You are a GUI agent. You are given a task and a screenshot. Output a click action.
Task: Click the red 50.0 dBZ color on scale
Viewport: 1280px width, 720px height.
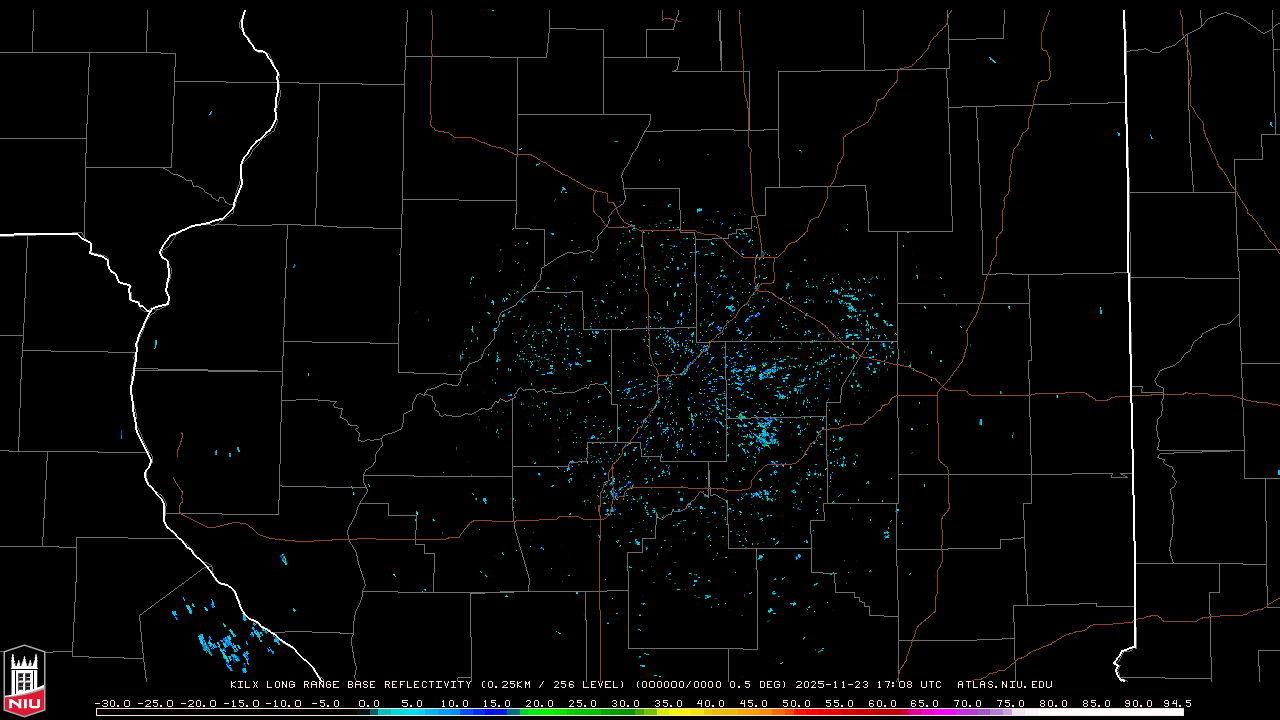tap(796, 712)
